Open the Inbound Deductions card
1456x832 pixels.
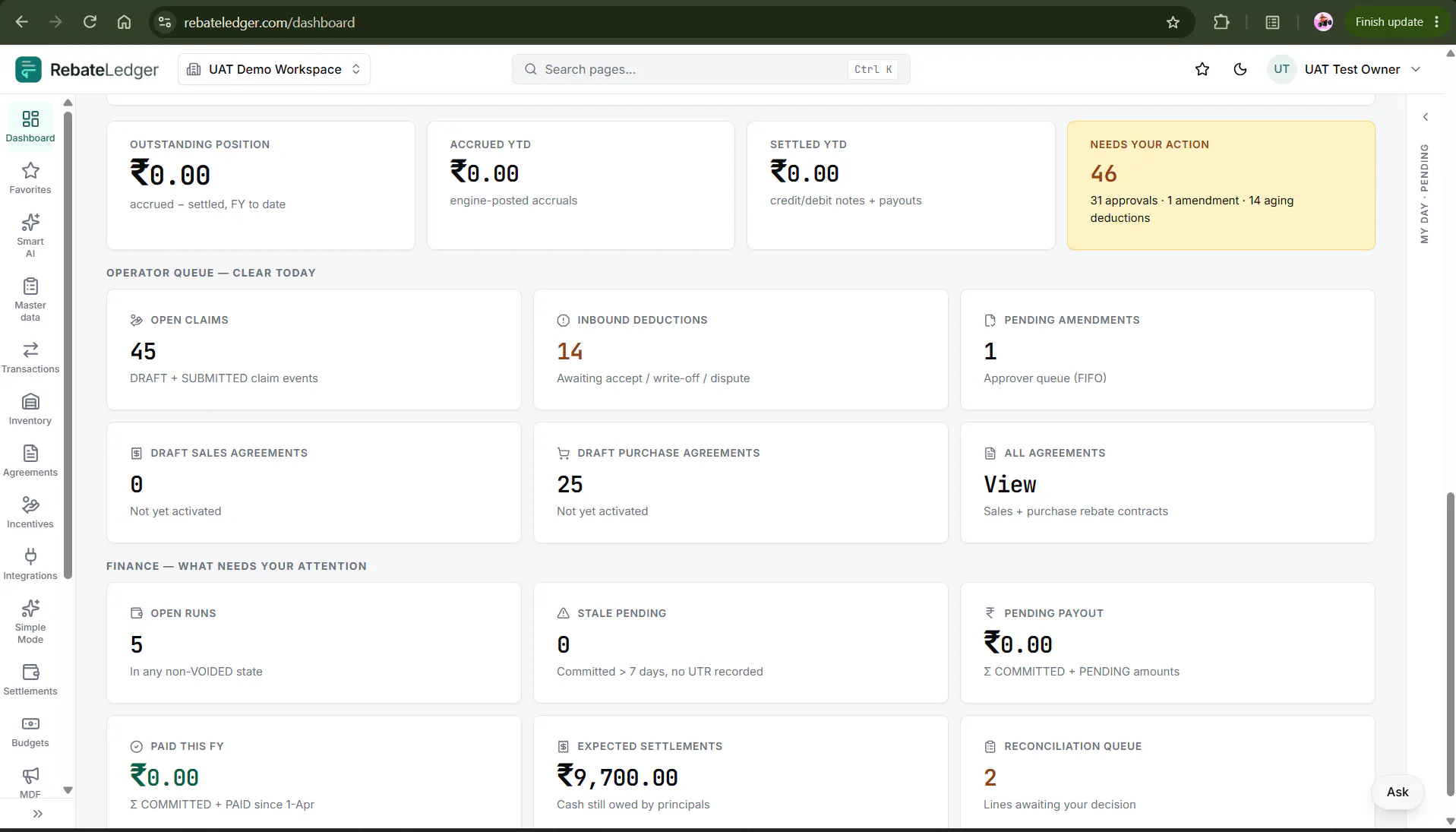(x=741, y=350)
